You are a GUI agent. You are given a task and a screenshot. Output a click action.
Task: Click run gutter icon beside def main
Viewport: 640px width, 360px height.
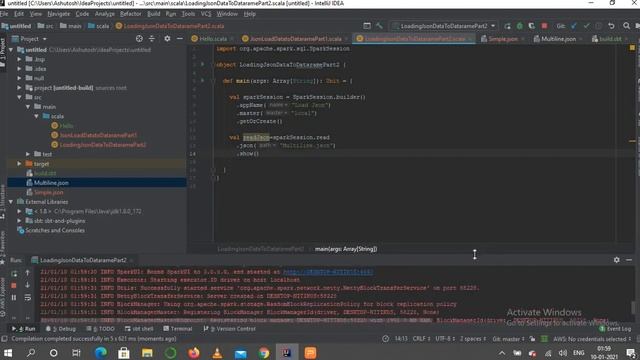[x=202, y=81]
